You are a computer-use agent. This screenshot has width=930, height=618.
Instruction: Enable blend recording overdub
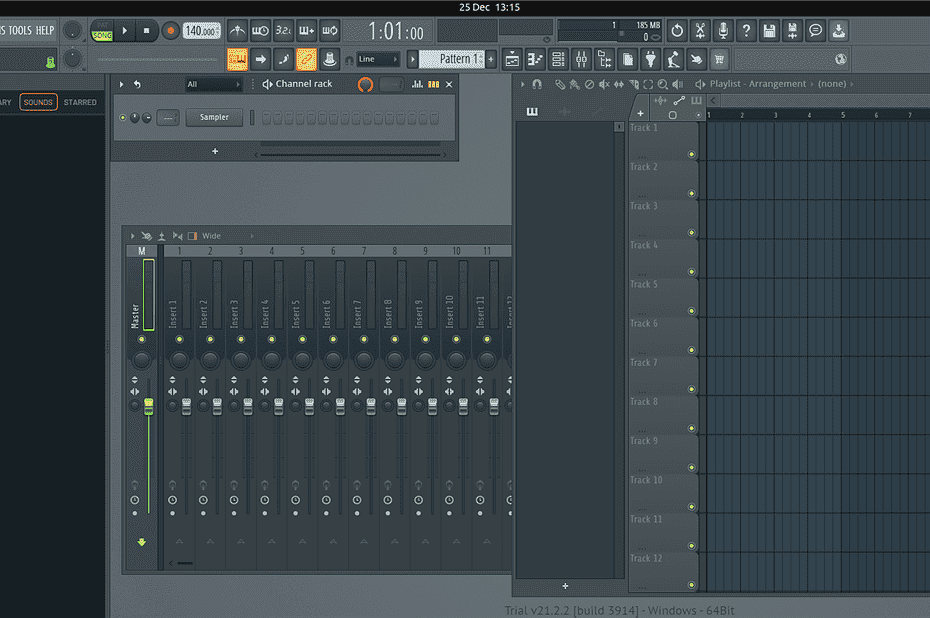tap(307, 30)
